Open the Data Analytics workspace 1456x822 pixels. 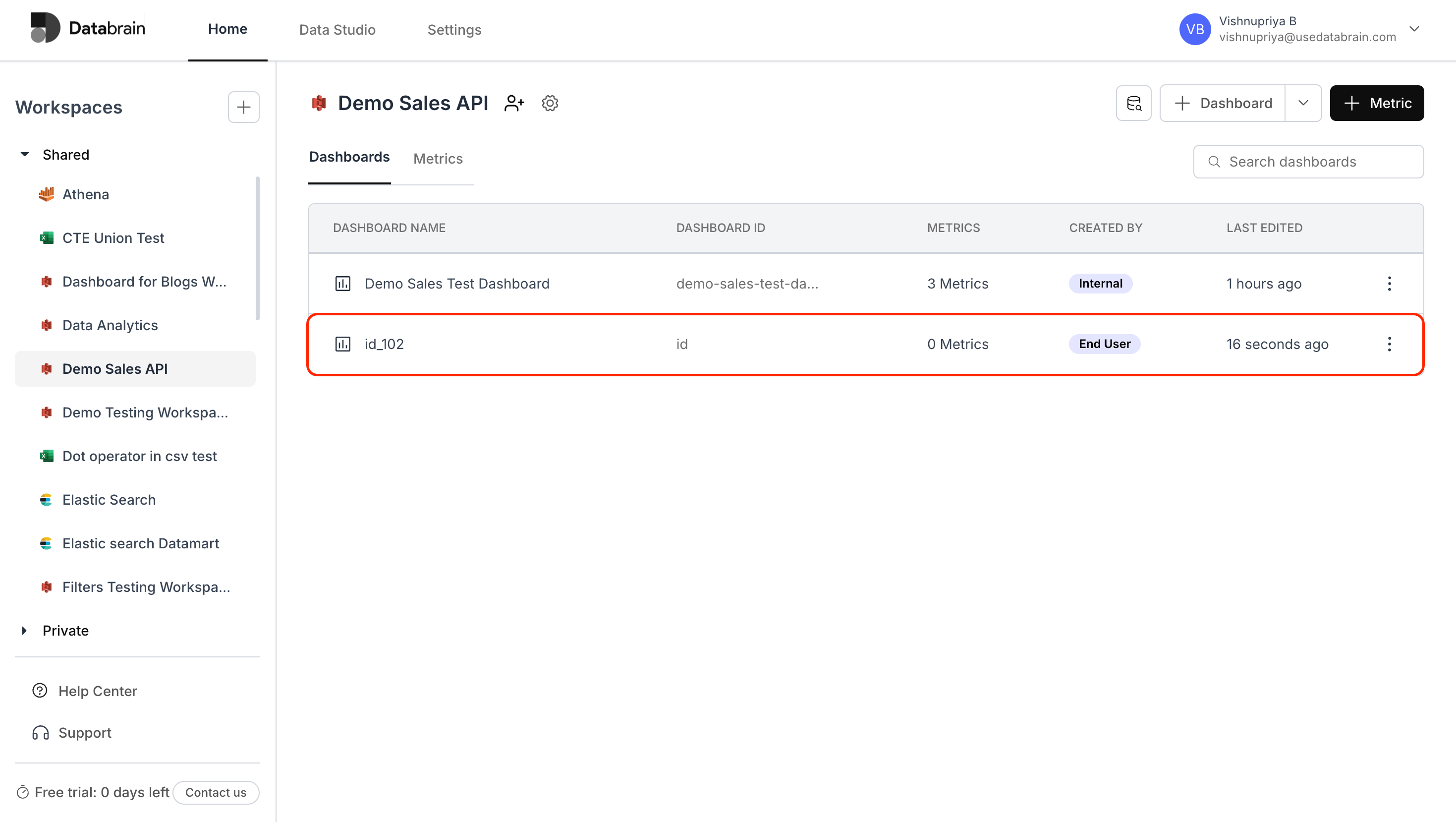110,325
